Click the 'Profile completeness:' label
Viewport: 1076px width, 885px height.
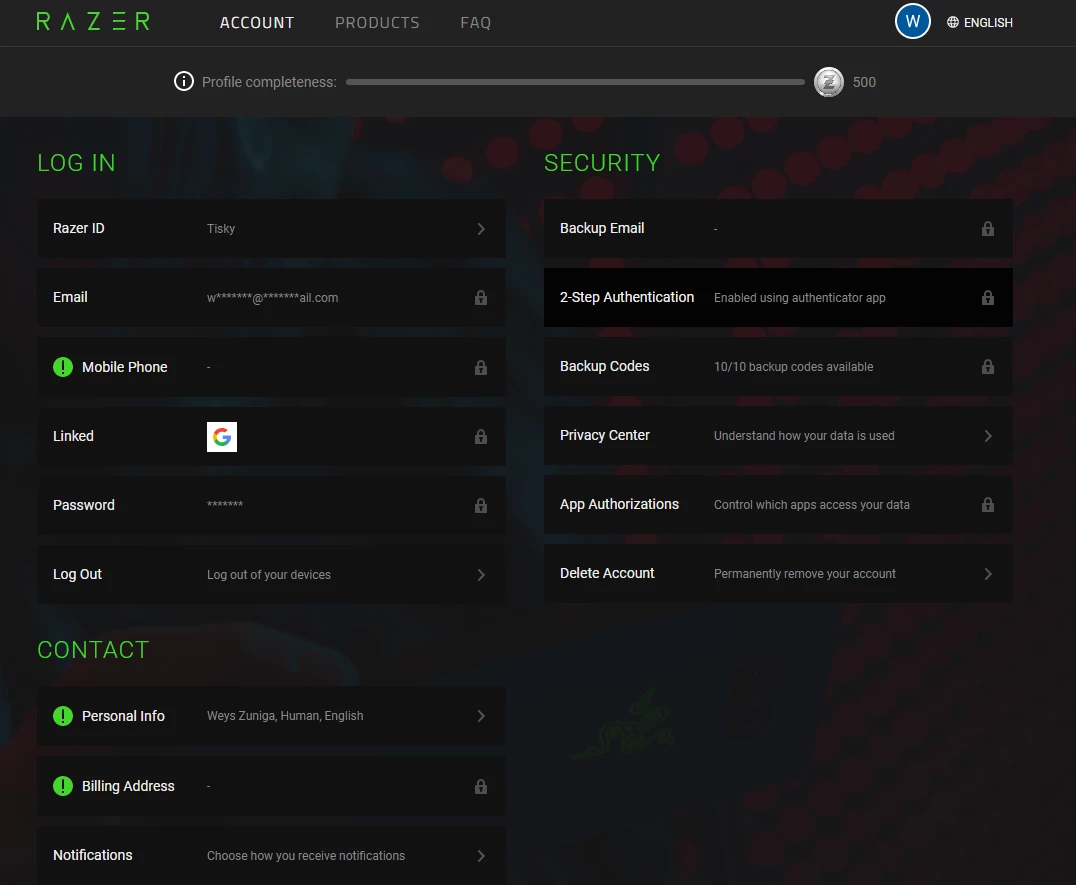coord(269,82)
